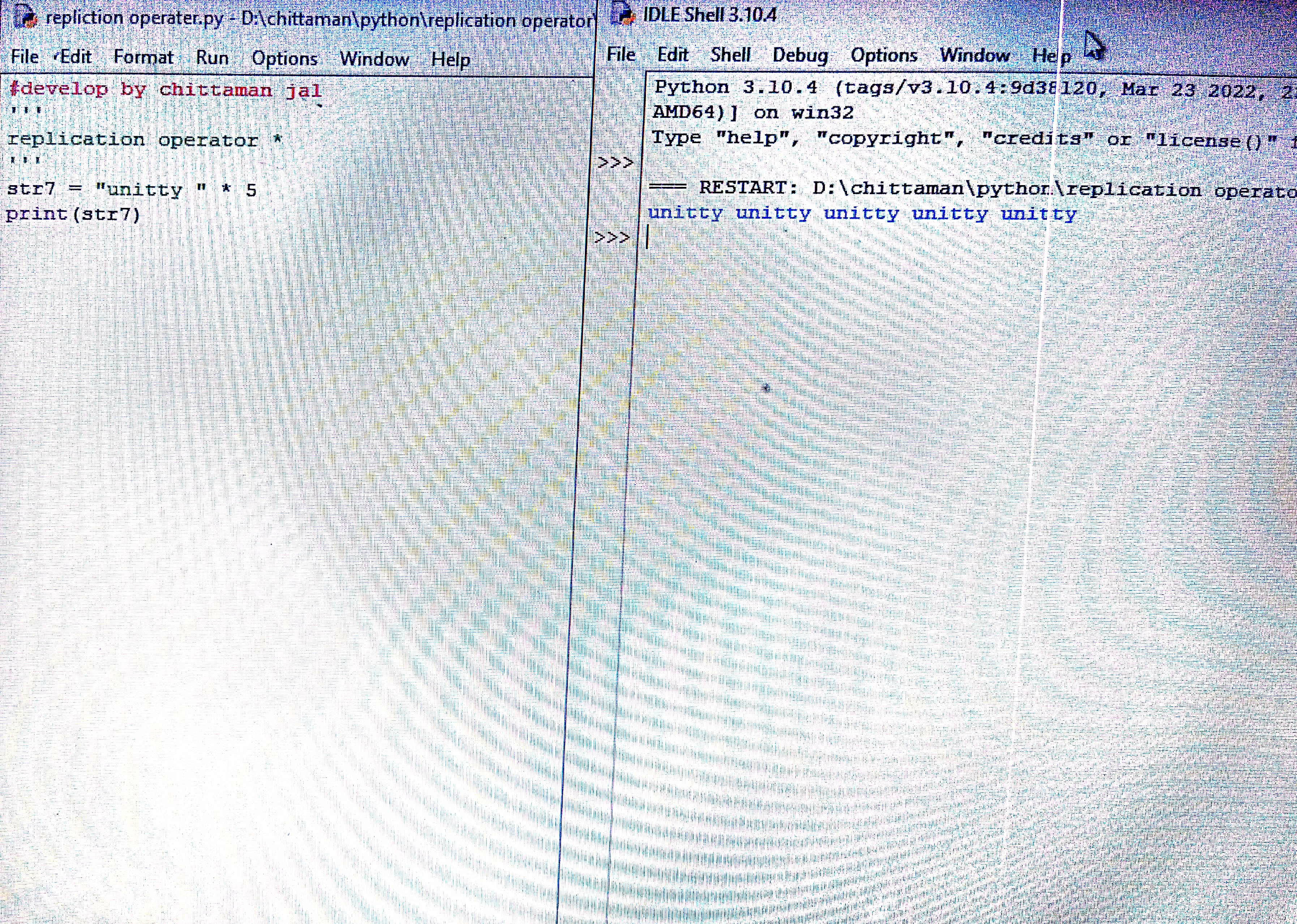Click the Python file icon in editor title

26,18
